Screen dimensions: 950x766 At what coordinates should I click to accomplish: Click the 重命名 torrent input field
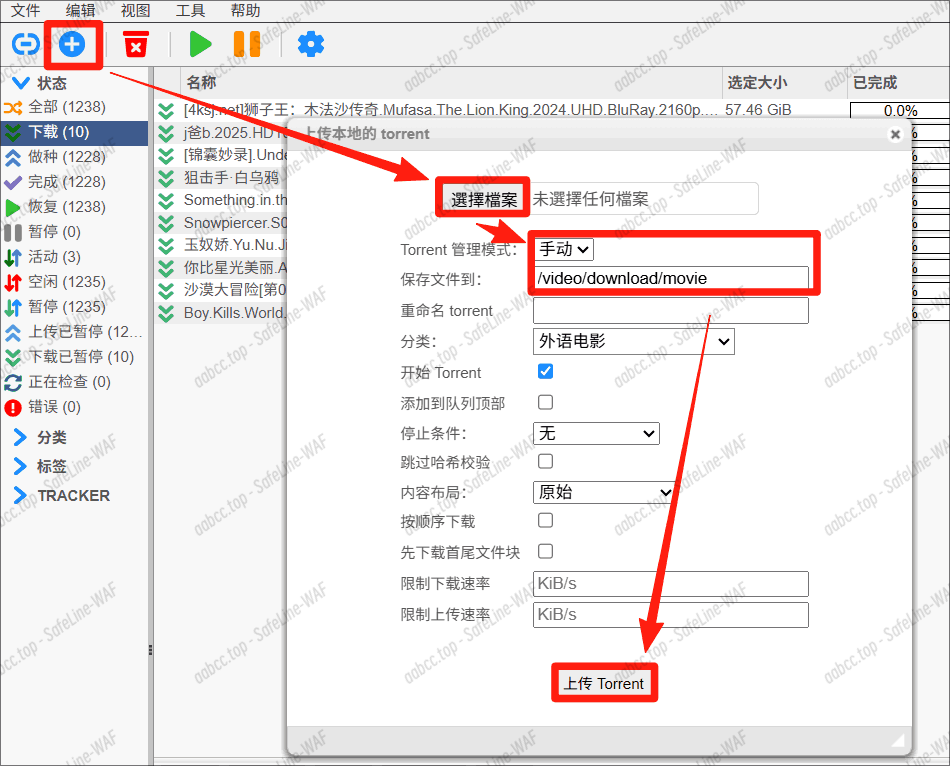click(671, 310)
